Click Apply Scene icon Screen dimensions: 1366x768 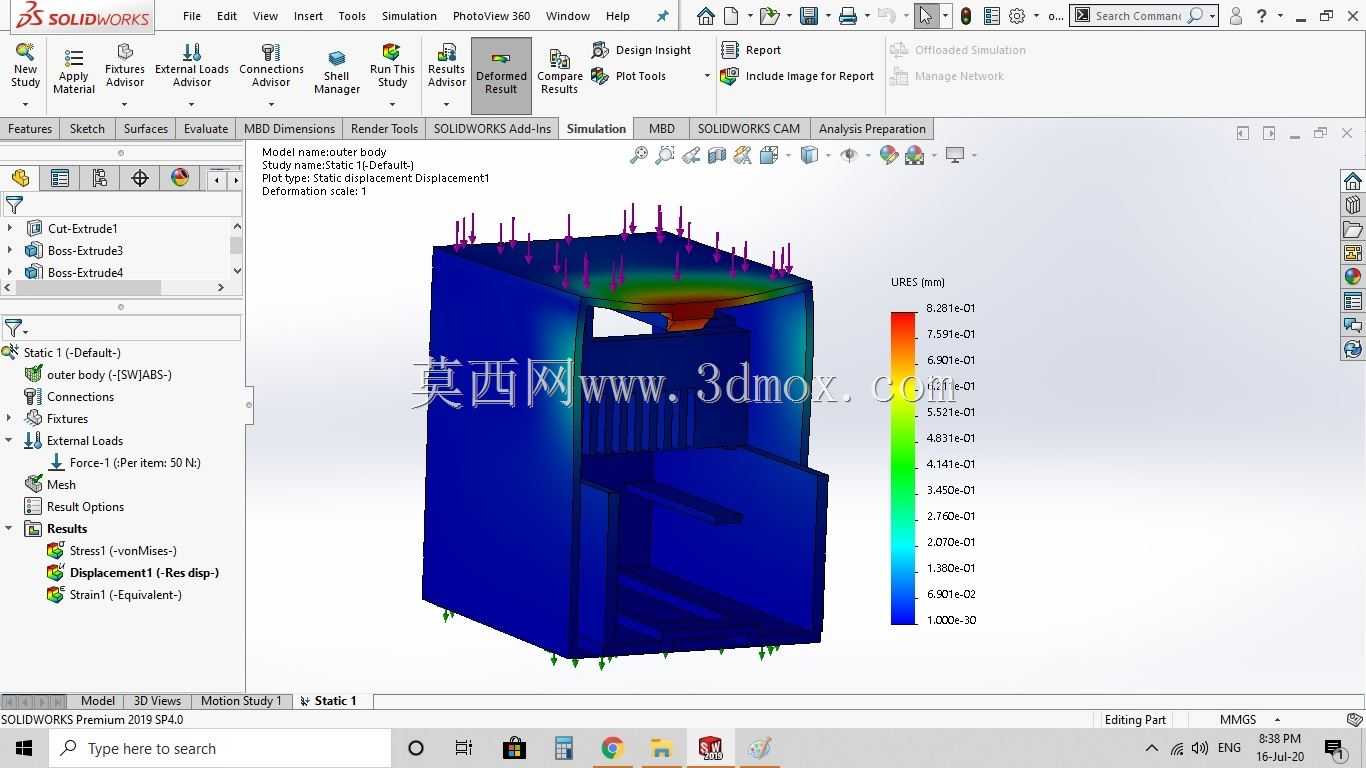pos(914,155)
